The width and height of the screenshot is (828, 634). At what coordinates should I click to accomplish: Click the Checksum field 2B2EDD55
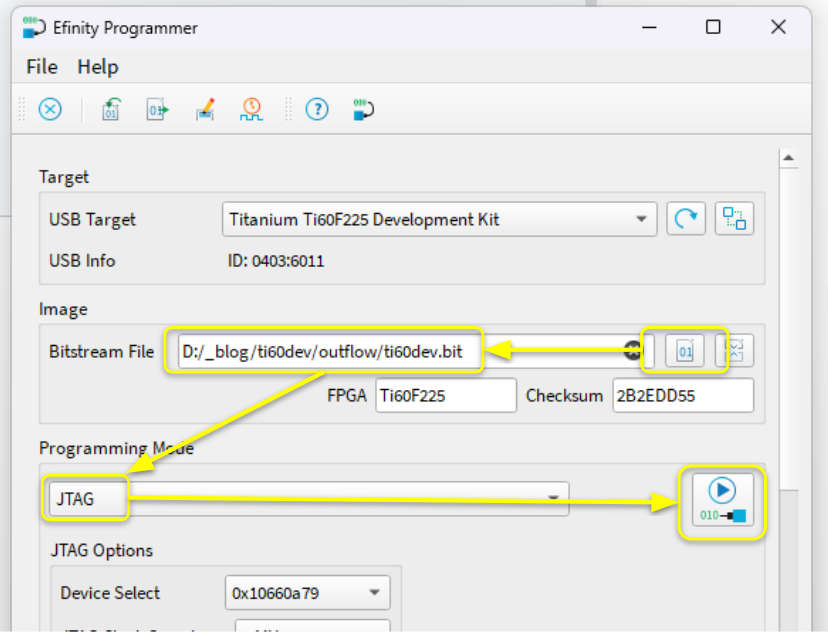[683, 395]
